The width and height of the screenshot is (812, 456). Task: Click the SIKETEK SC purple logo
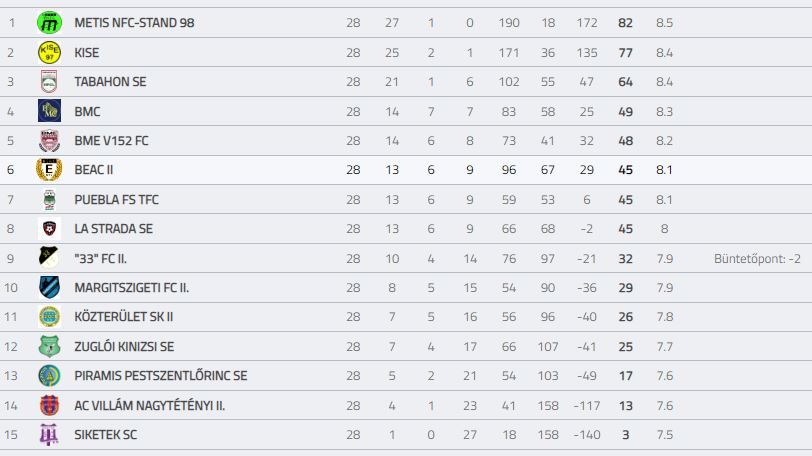49,435
